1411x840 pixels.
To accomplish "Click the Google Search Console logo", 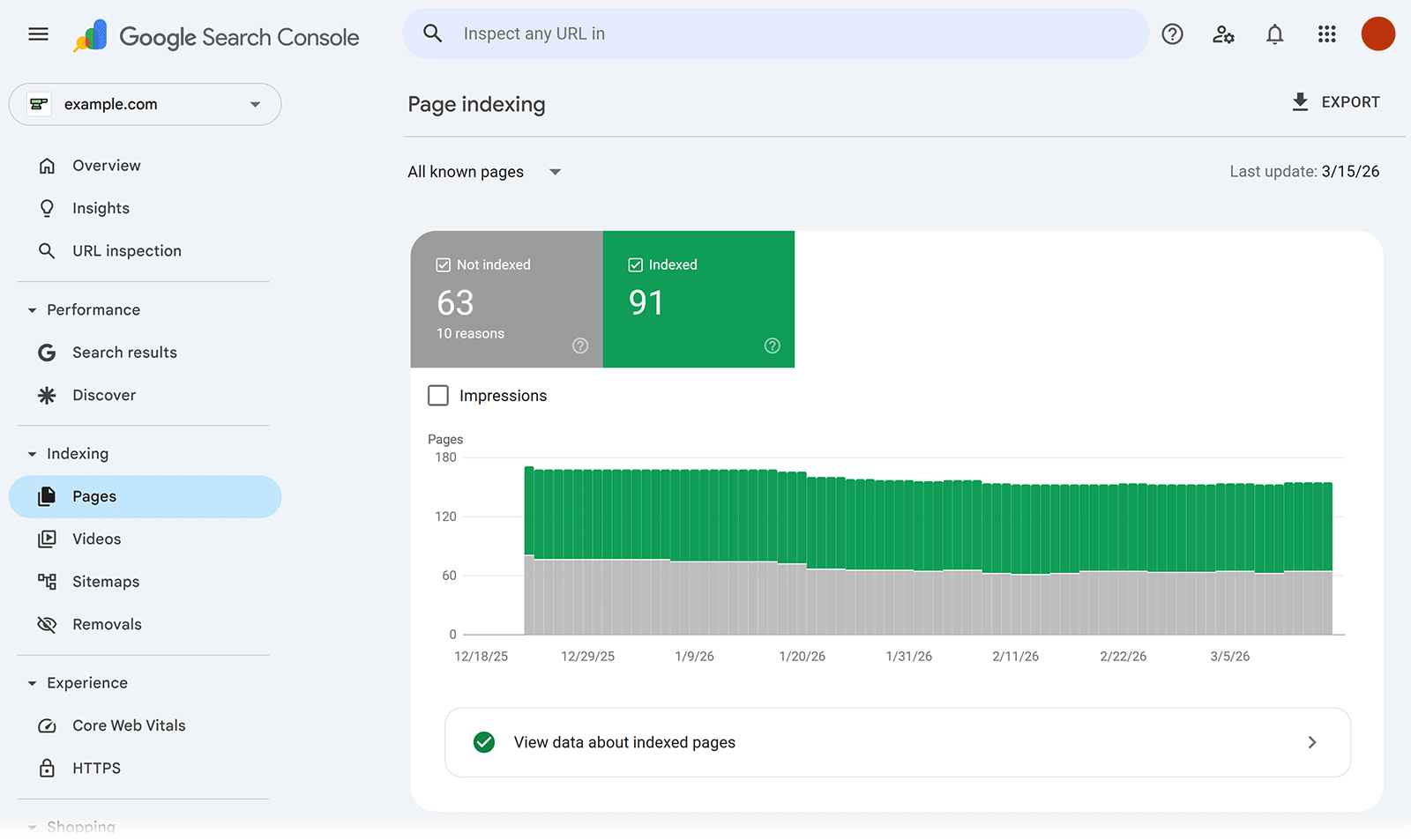I will tap(216, 35).
